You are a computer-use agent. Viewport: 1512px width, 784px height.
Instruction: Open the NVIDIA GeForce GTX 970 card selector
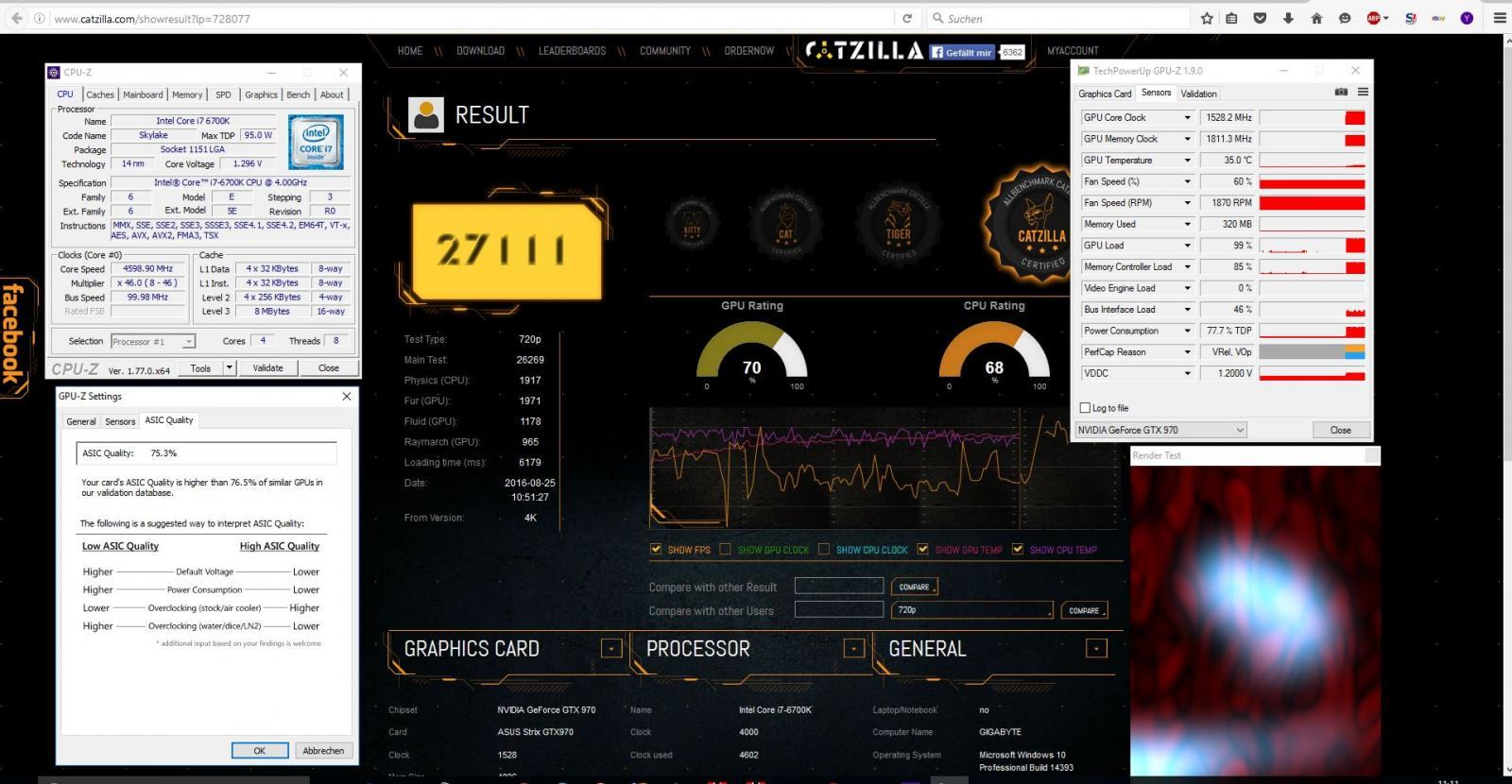coord(1161,430)
